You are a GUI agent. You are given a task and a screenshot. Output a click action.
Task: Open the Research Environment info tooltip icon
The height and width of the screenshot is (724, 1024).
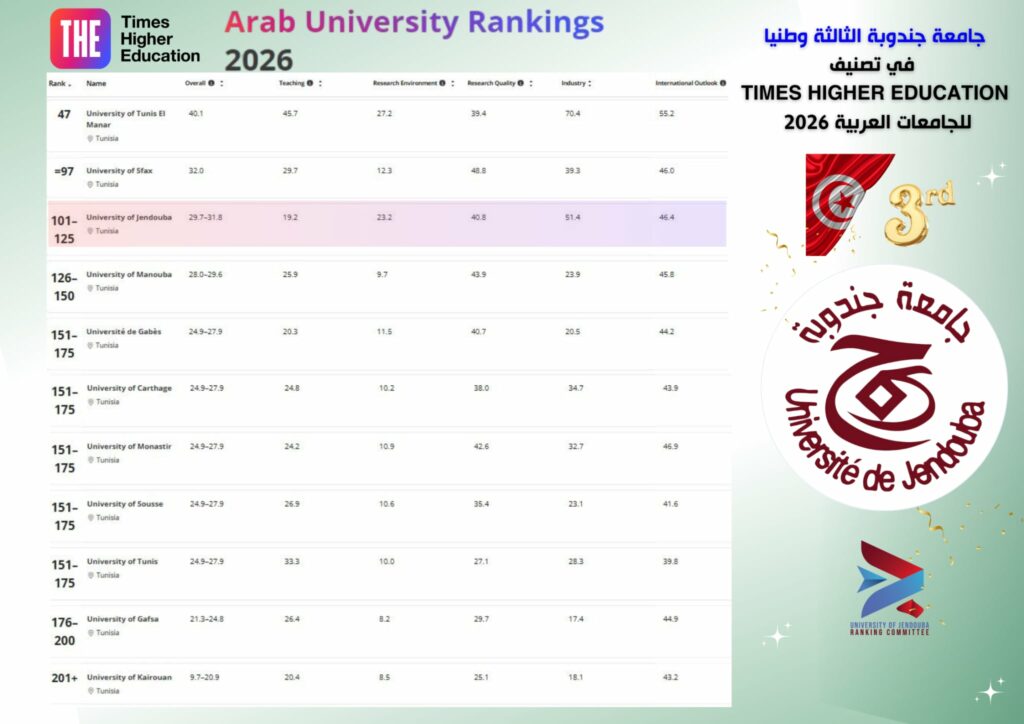click(x=443, y=84)
